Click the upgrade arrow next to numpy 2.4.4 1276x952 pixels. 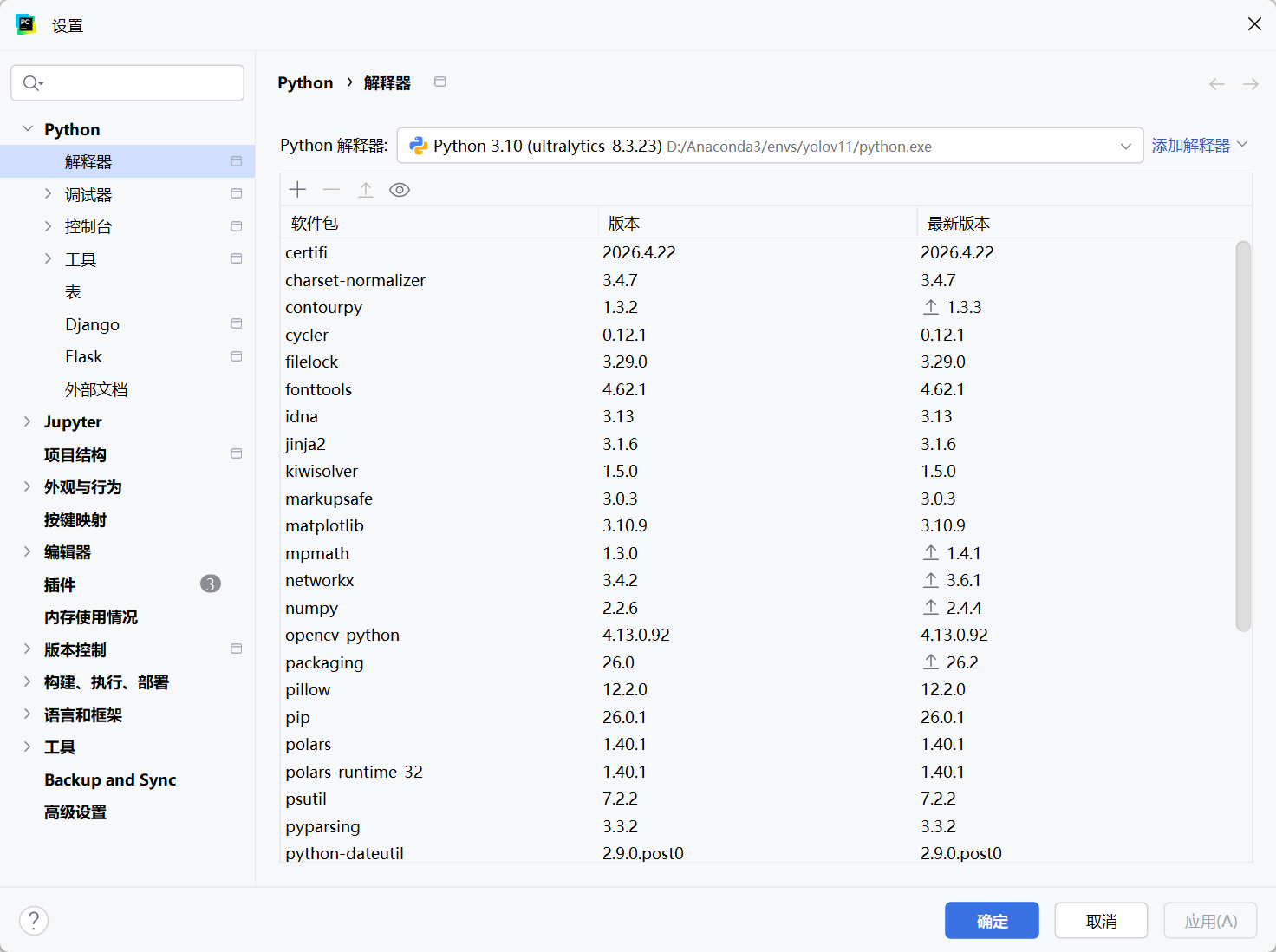(931, 608)
